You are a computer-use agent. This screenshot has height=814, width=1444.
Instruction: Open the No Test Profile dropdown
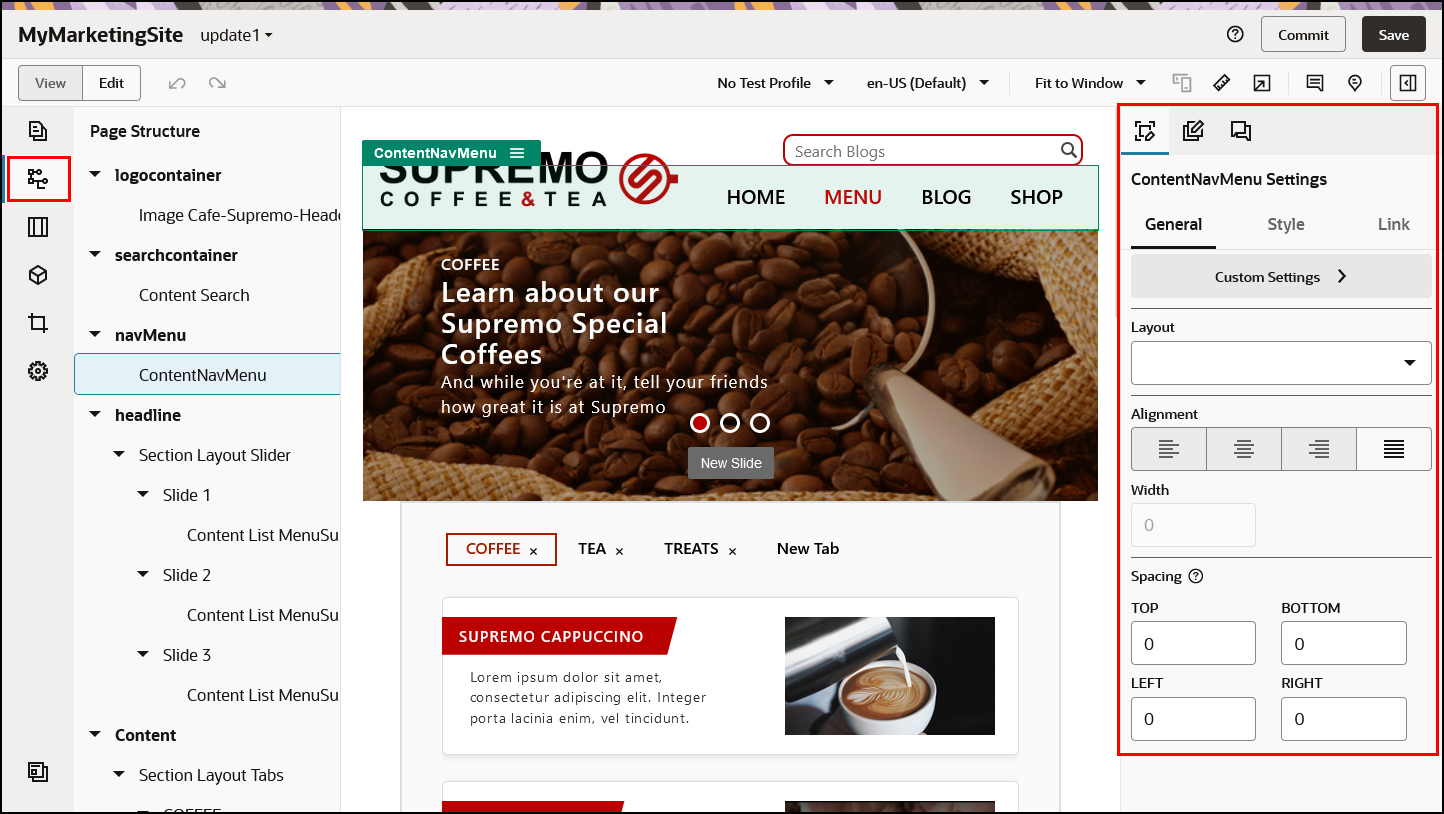pos(775,83)
